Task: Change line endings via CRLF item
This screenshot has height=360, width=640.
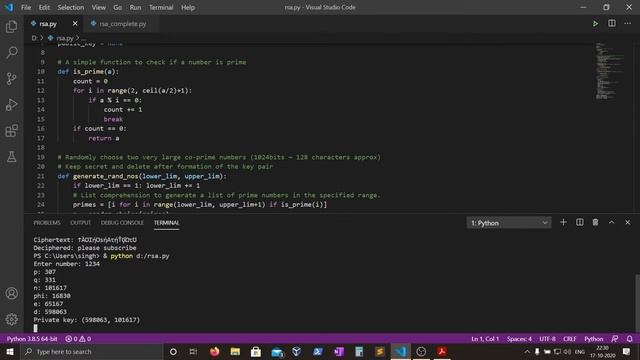Action: point(570,339)
